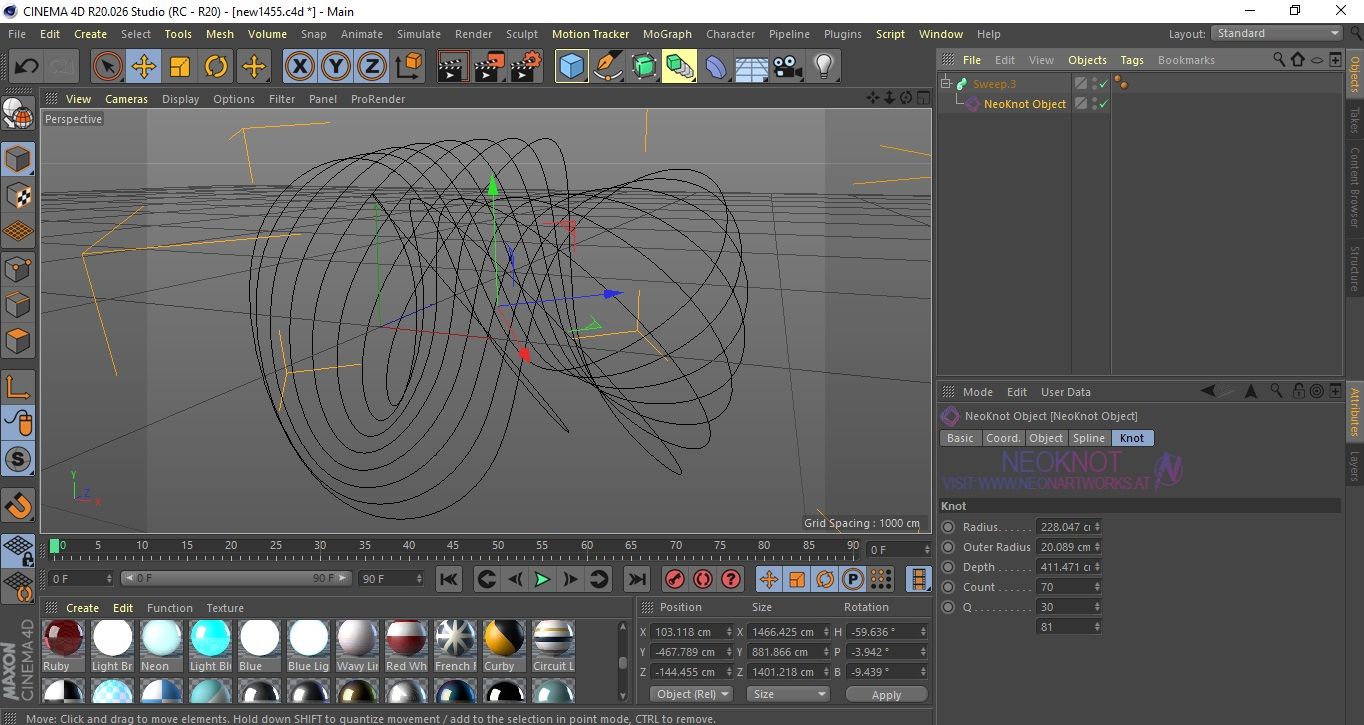
Task: Click the Render to Picture Viewer icon
Action: click(489, 67)
